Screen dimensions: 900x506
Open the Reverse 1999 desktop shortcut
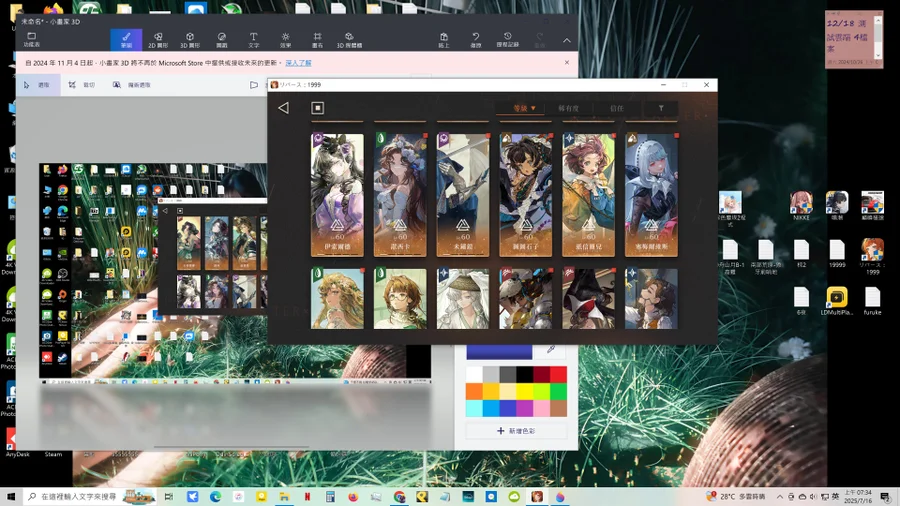pos(872,256)
